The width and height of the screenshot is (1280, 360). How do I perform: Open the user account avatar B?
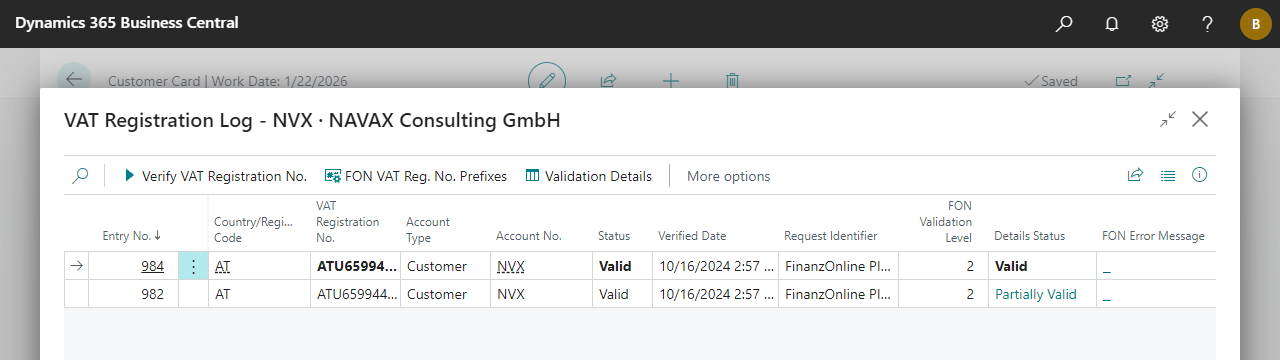coord(1255,24)
